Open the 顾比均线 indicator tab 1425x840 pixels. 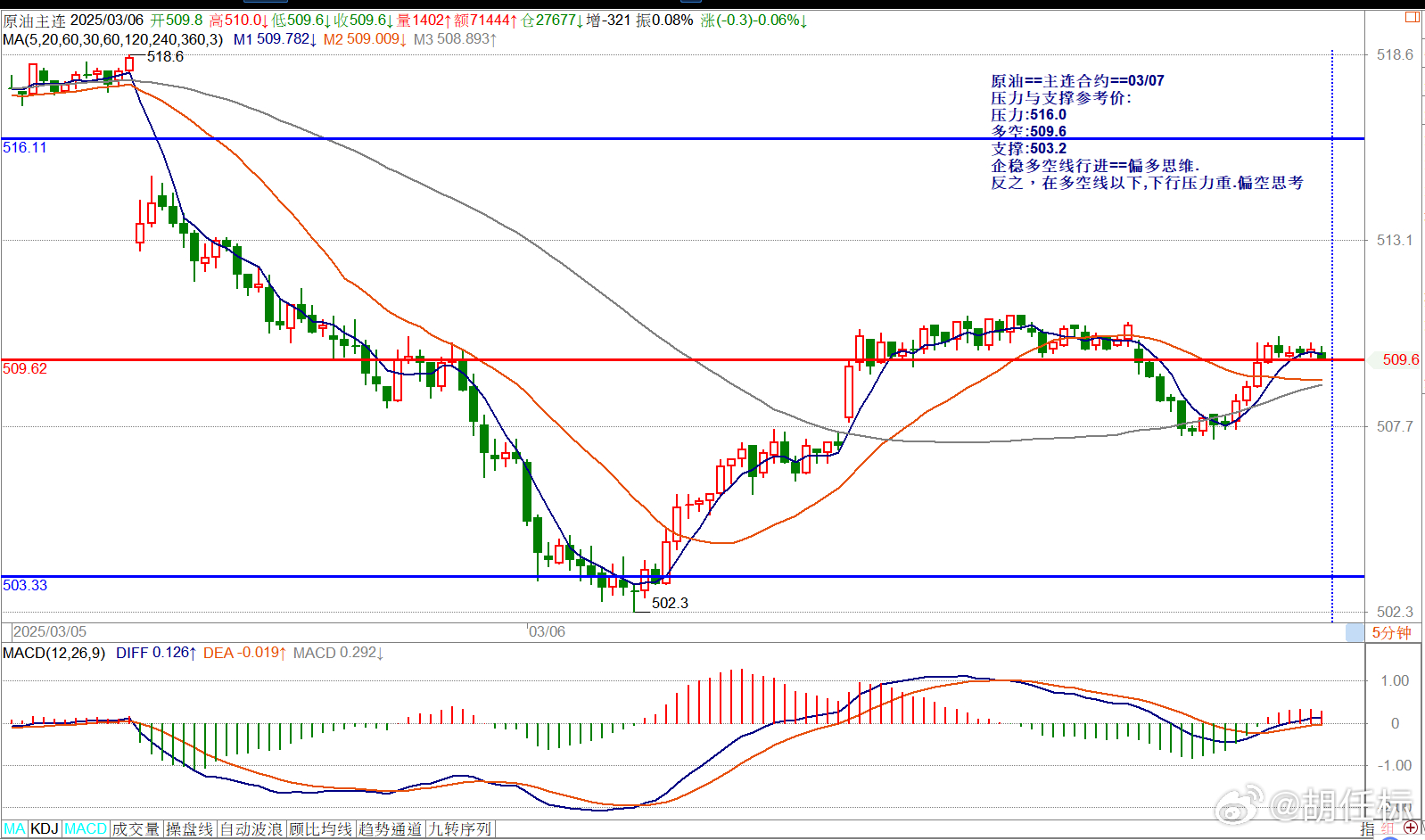point(321,829)
